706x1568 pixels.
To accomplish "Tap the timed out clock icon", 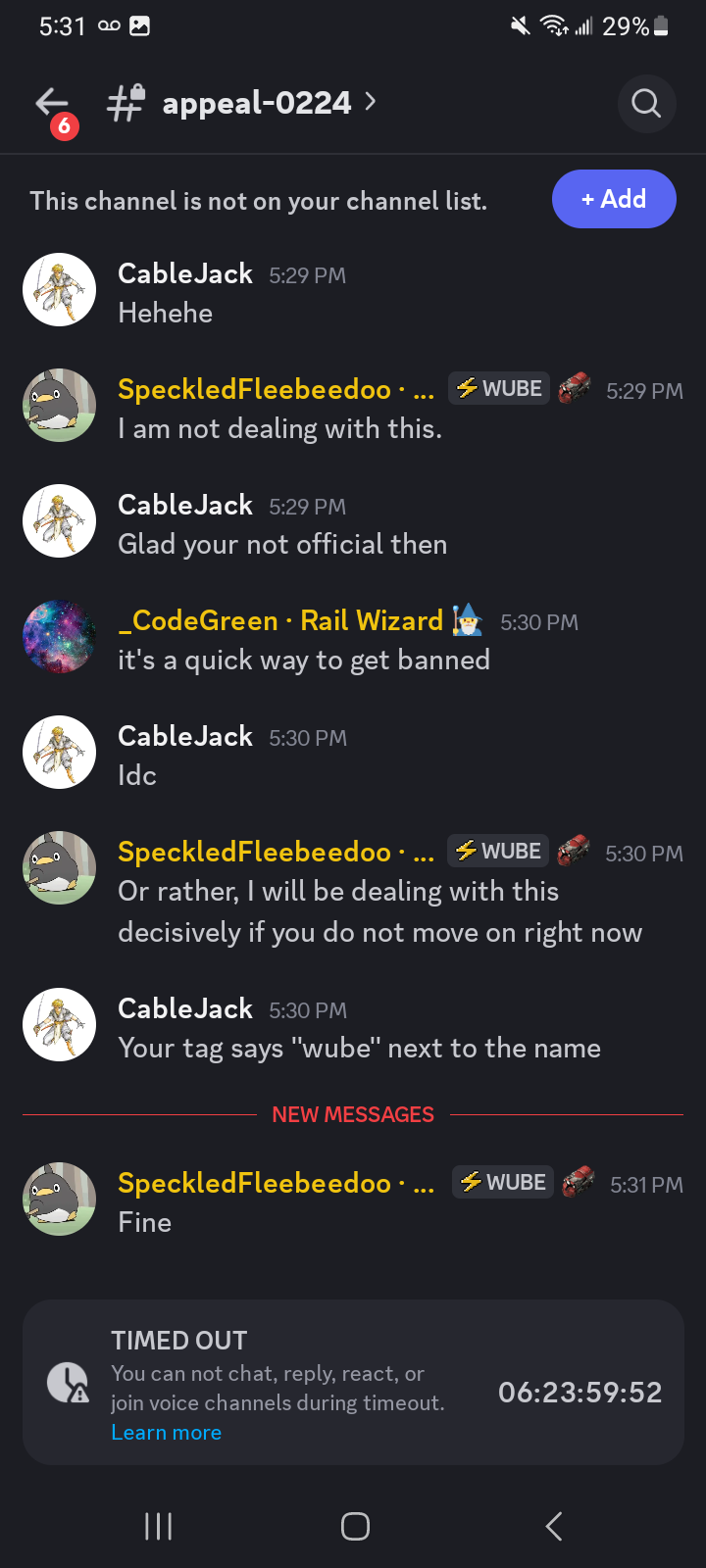I will pos(68,1382).
